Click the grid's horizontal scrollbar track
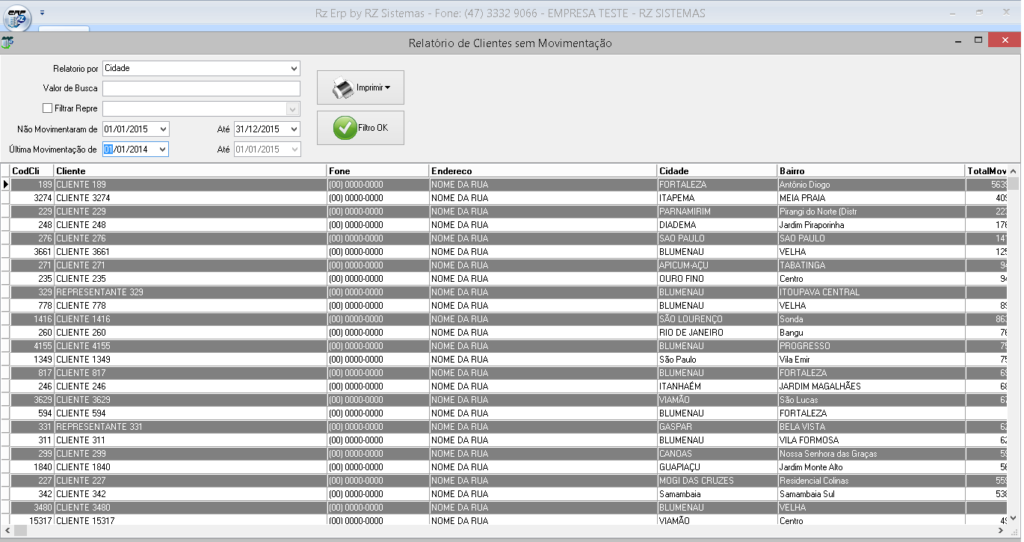 click(500, 530)
